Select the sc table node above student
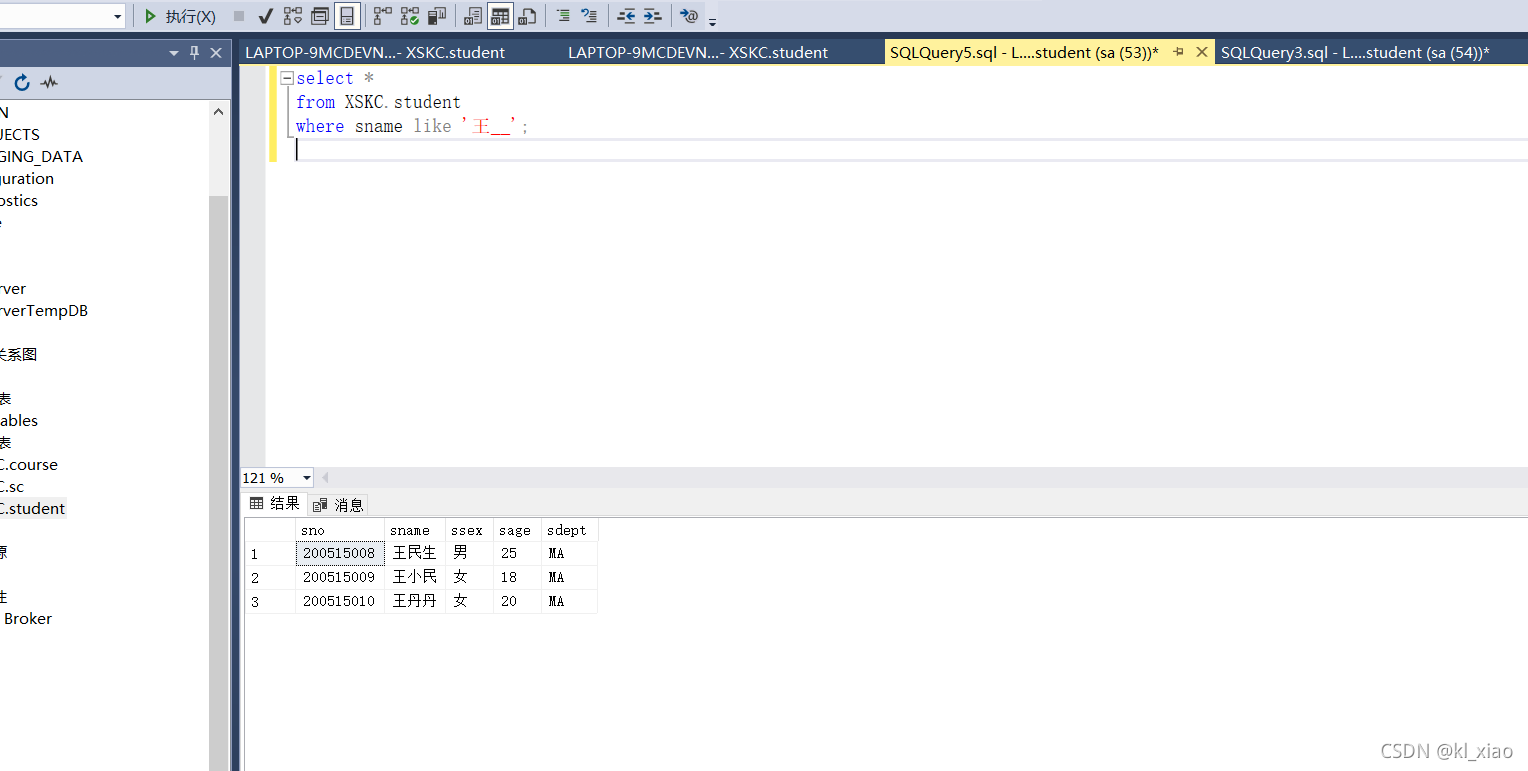The height and width of the screenshot is (771, 1528). tap(12, 486)
